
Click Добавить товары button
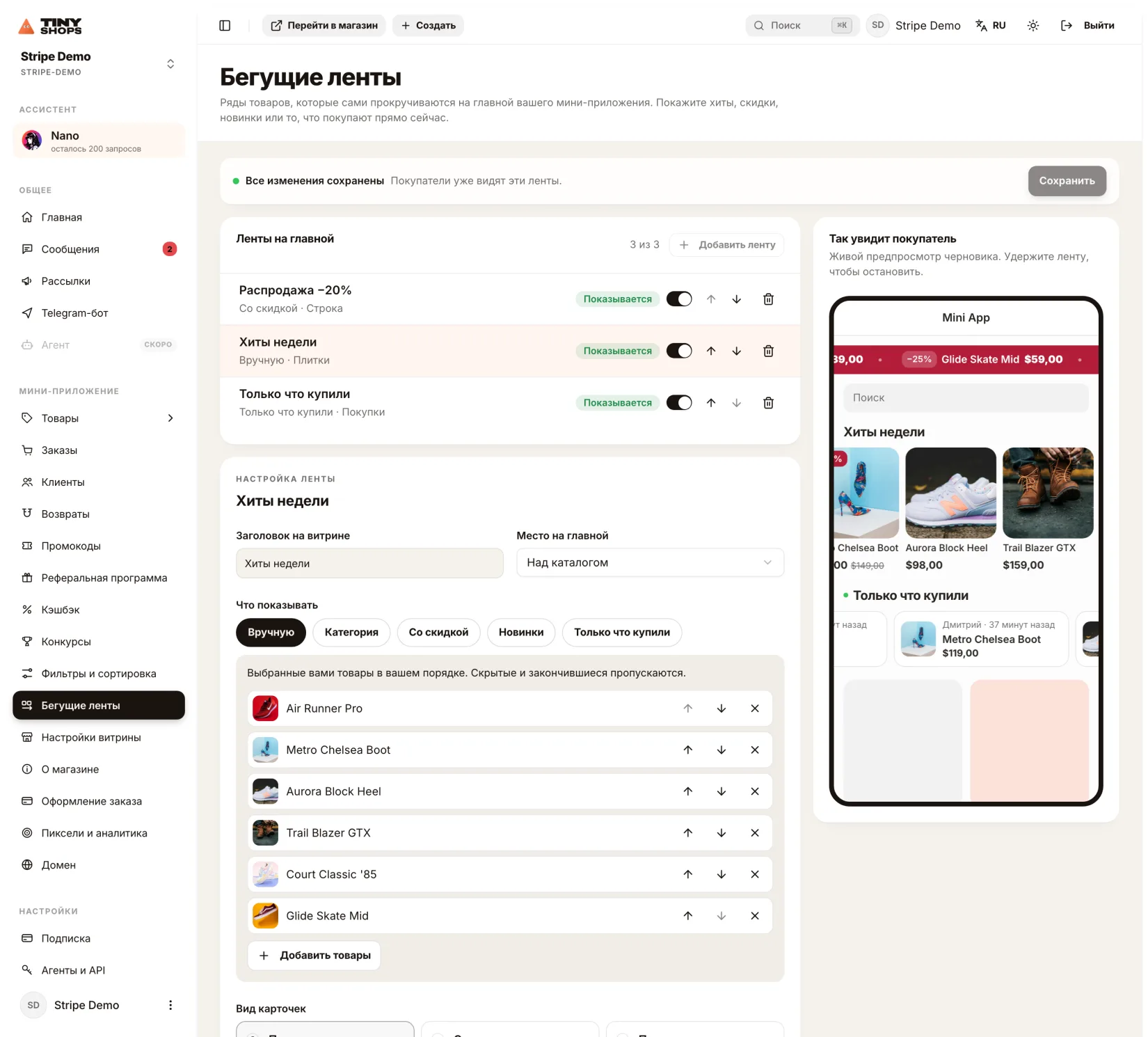tap(314, 956)
